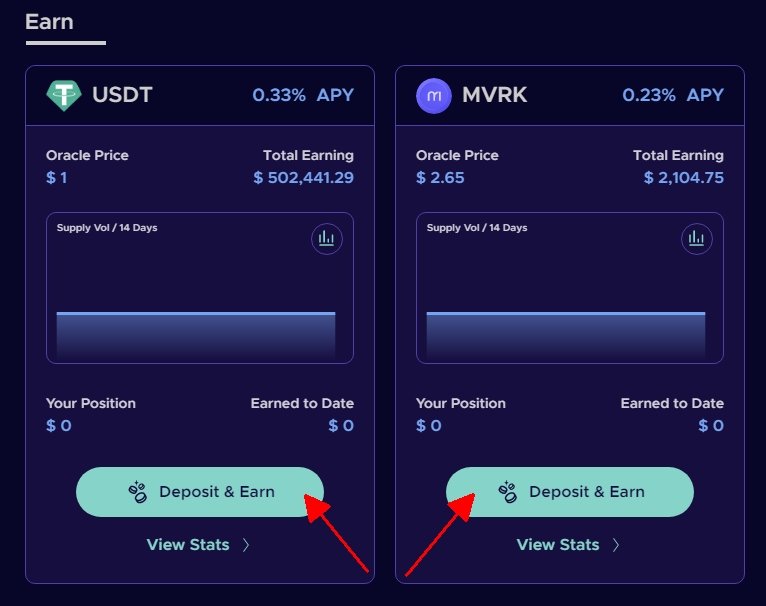Expand USDT View Stats chevron arrow
The image size is (766, 606).
(246, 545)
